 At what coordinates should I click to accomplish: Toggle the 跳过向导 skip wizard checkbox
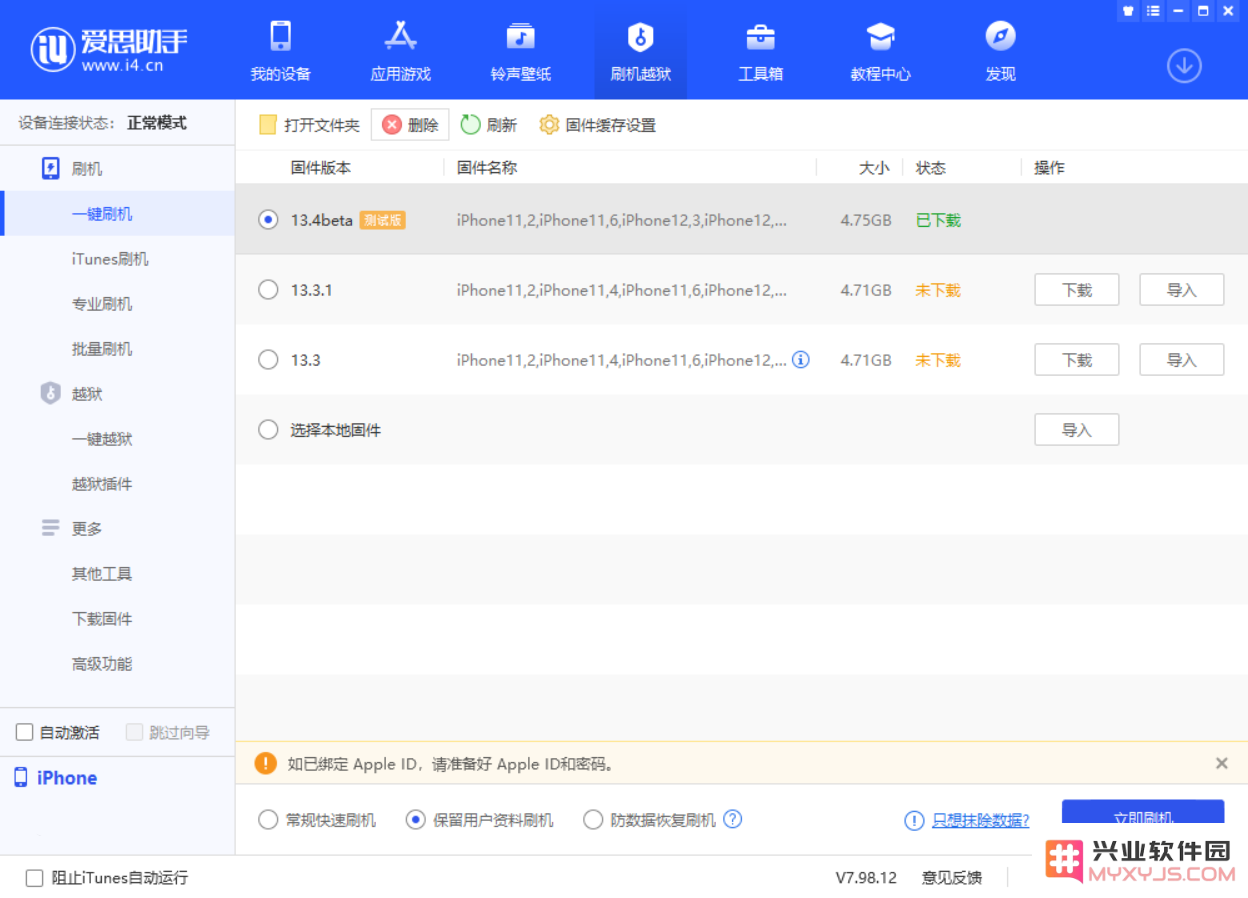[135, 732]
